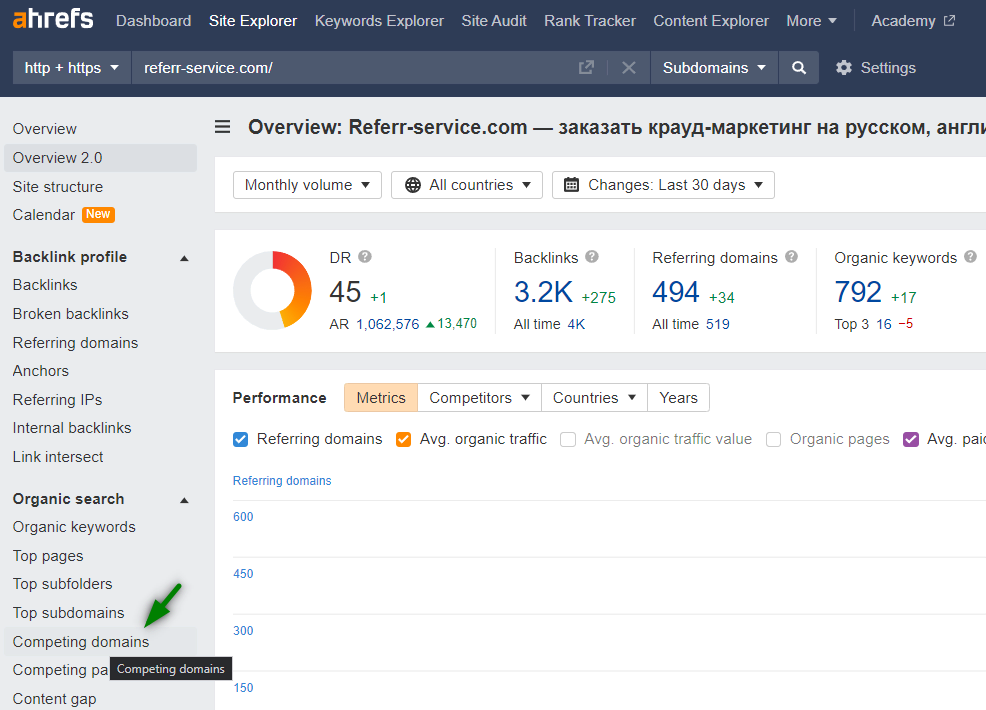Open Keywords Explorer
Screen dimensions: 986x710
(x=379, y=21)
